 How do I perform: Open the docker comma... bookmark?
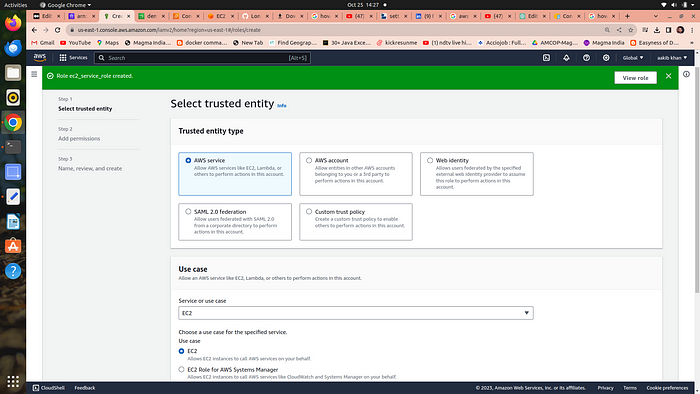pyautogui.click(x=202, y=43)
